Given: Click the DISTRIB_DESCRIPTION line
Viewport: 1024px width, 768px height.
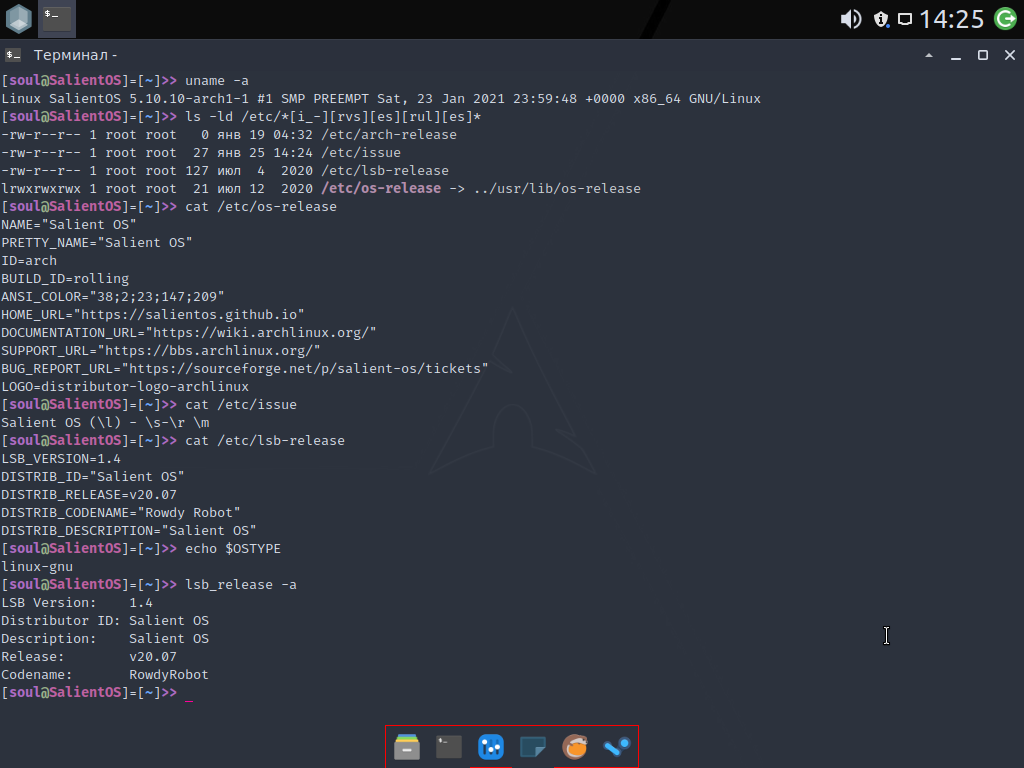Looking at the screenshot, I should click(x=129, y=531).
